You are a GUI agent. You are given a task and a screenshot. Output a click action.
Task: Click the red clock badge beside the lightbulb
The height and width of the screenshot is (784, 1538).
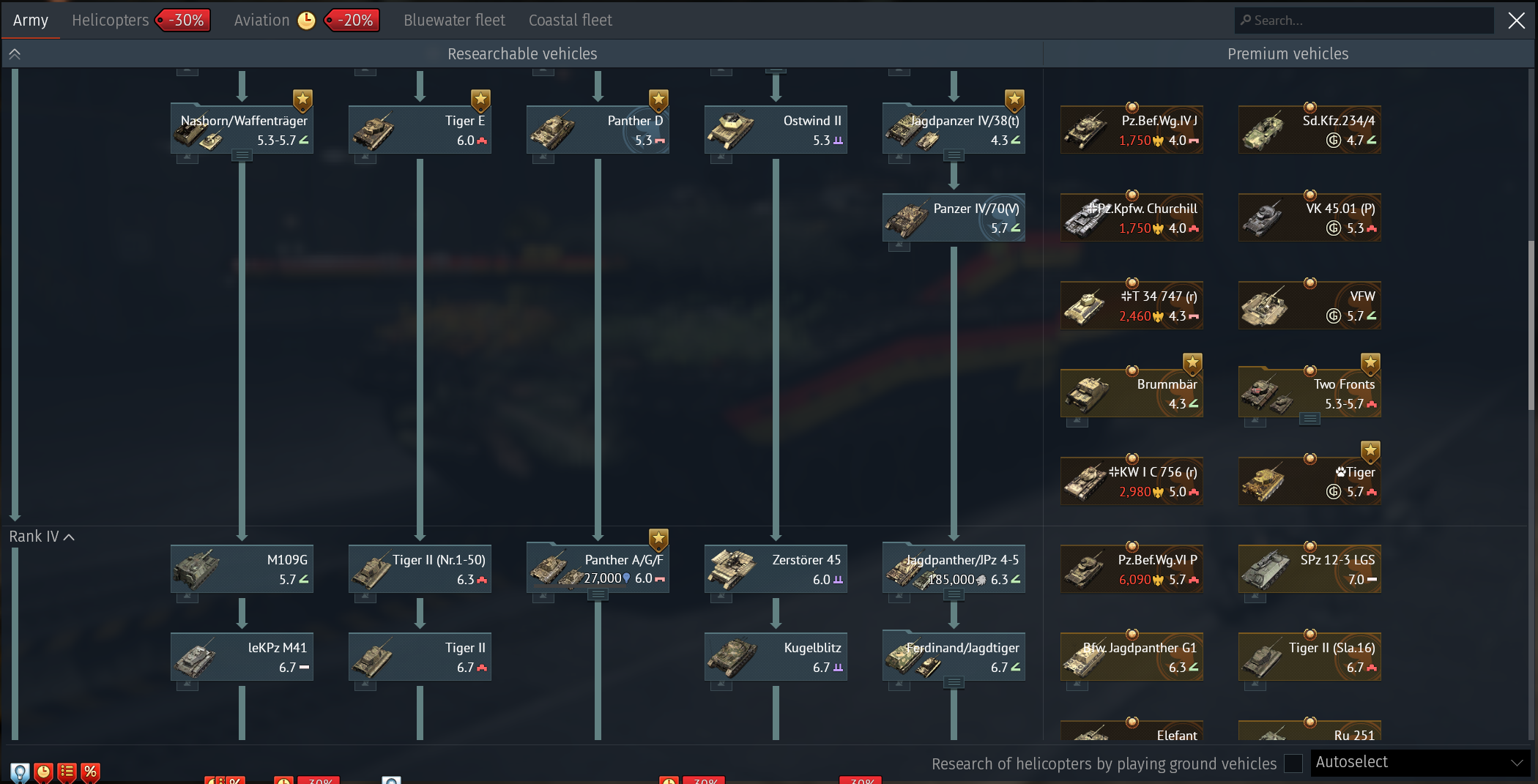pyautogui.click(x=43, y=772)
